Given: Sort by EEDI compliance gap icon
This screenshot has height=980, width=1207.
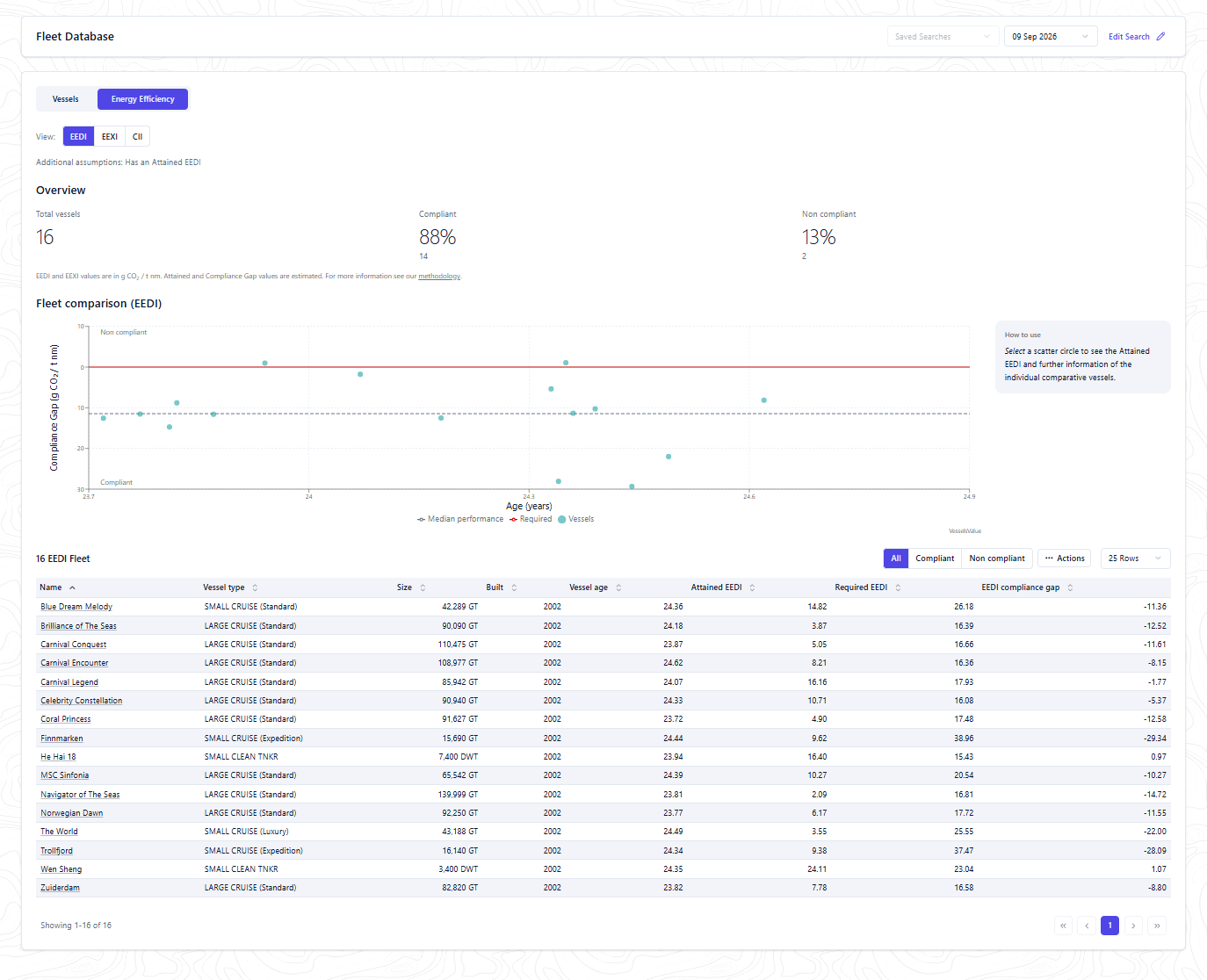Looking at the screenshot, I should pyautogui.click(x=1070, y=587).
